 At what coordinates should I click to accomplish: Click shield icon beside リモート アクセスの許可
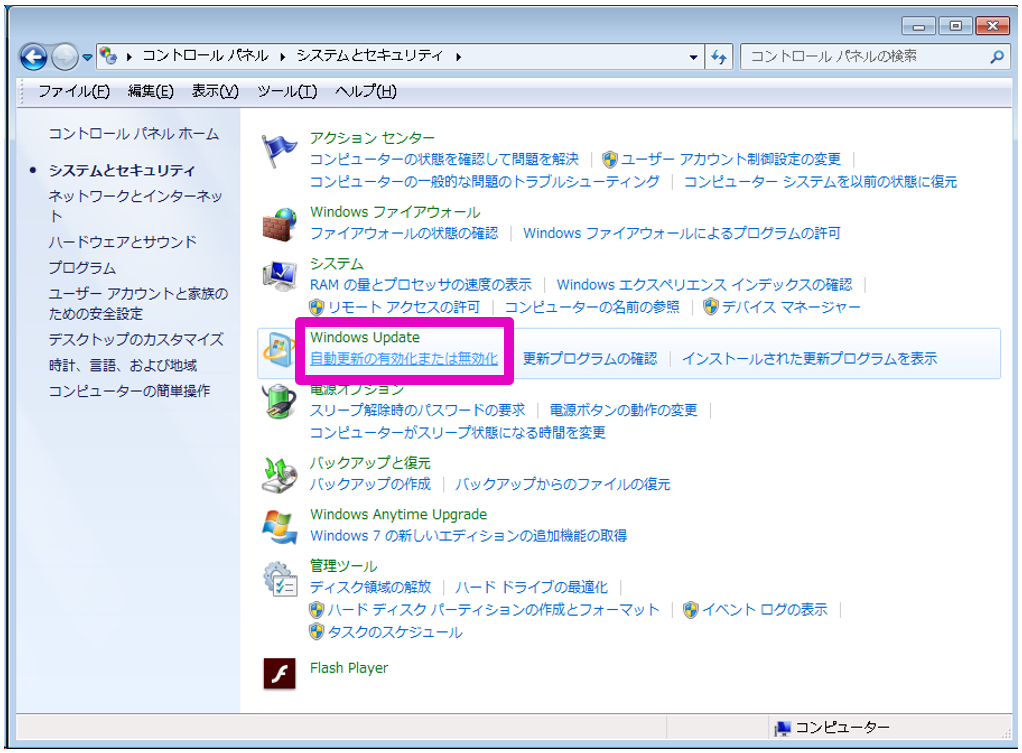(x=317, y=307)
